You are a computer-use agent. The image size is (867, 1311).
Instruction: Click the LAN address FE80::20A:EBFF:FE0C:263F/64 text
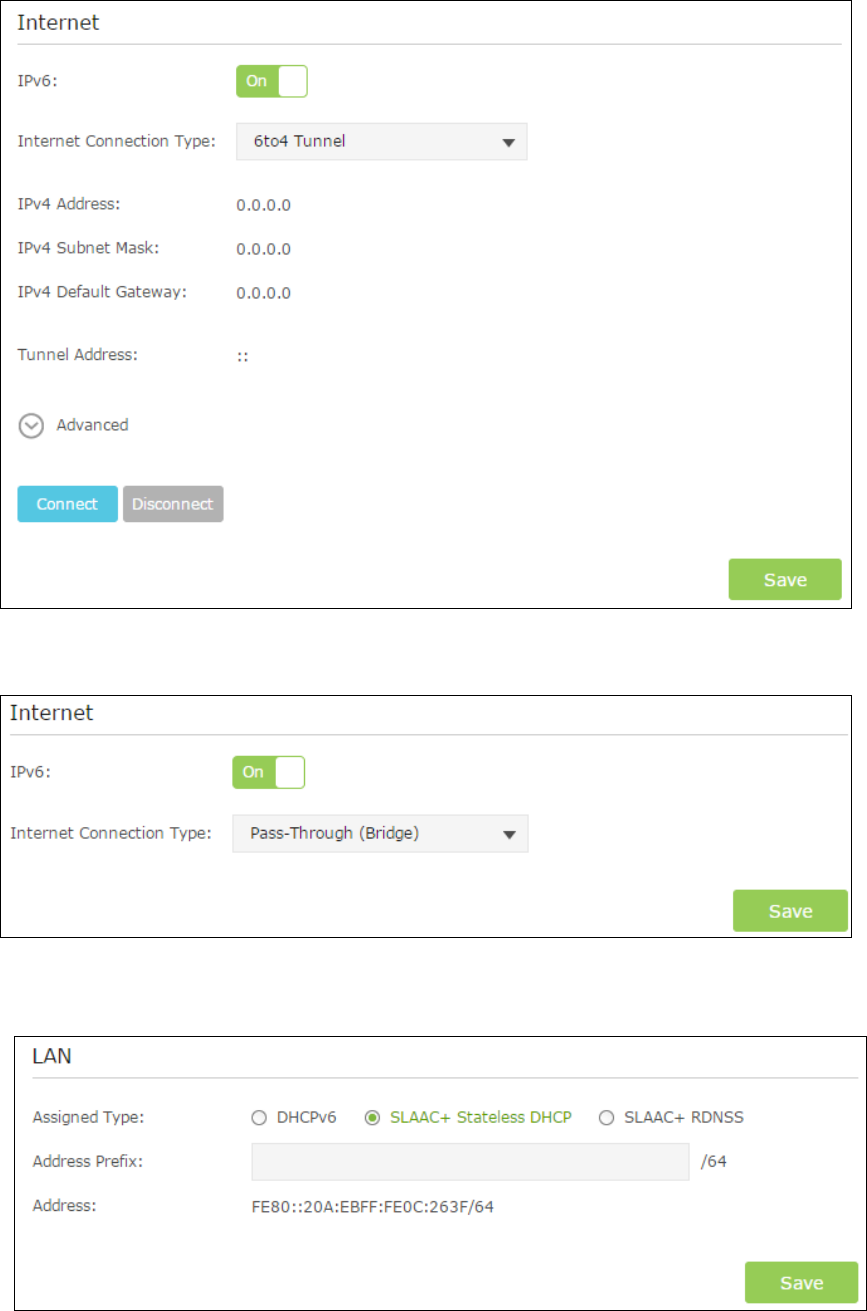pos(373,1207)
